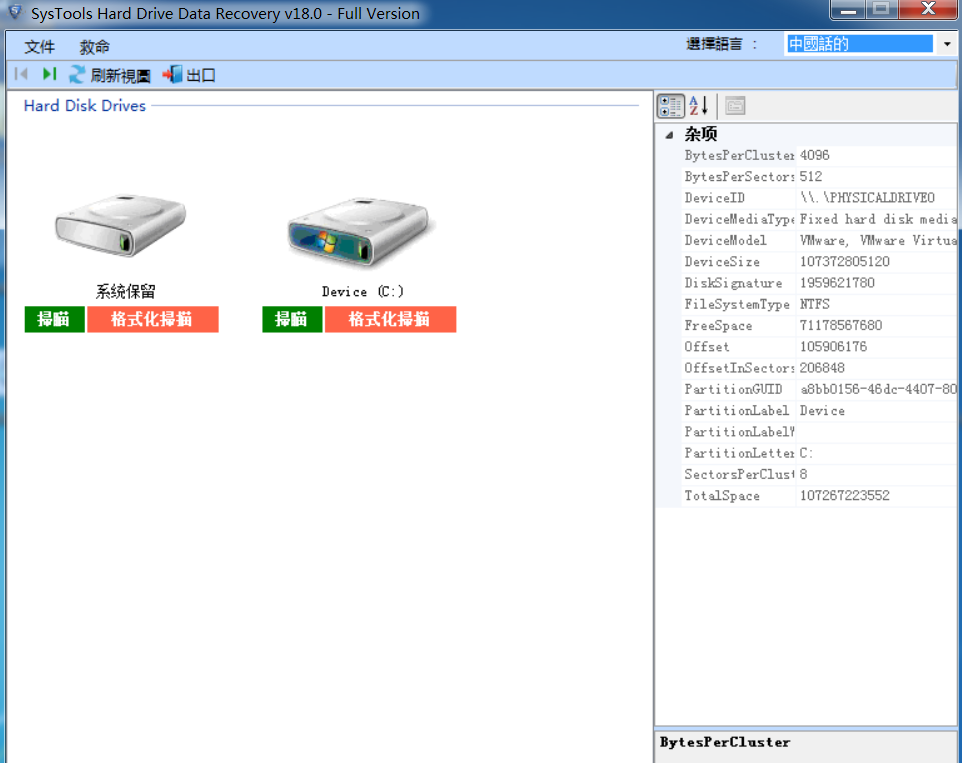Click the property pages icon
The height and width of the screenshot is (763, 962).
pos(735,106)
